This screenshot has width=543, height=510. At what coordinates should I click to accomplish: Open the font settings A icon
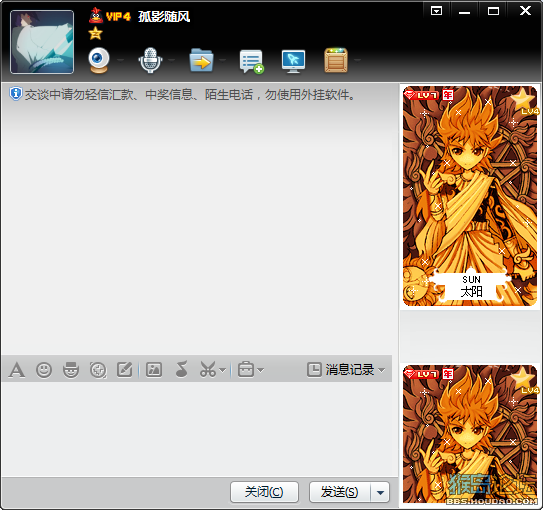pyautogui.click(x=17, y=370)
